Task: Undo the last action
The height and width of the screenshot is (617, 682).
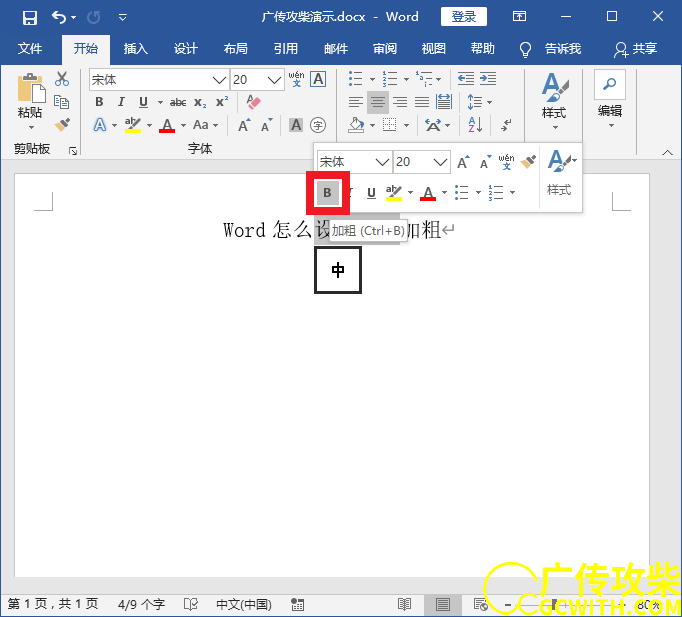Action: click(59, 17)
